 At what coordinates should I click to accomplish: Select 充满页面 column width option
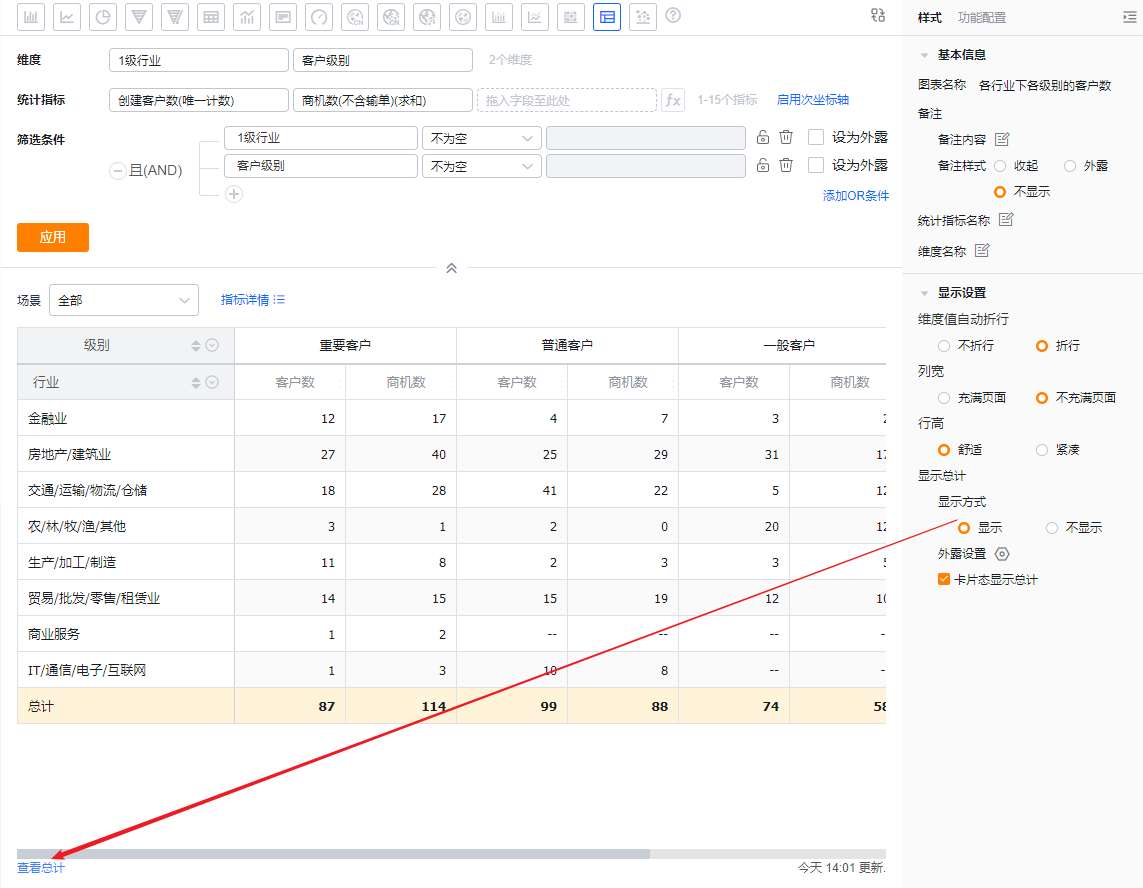[x=944, y=398]
